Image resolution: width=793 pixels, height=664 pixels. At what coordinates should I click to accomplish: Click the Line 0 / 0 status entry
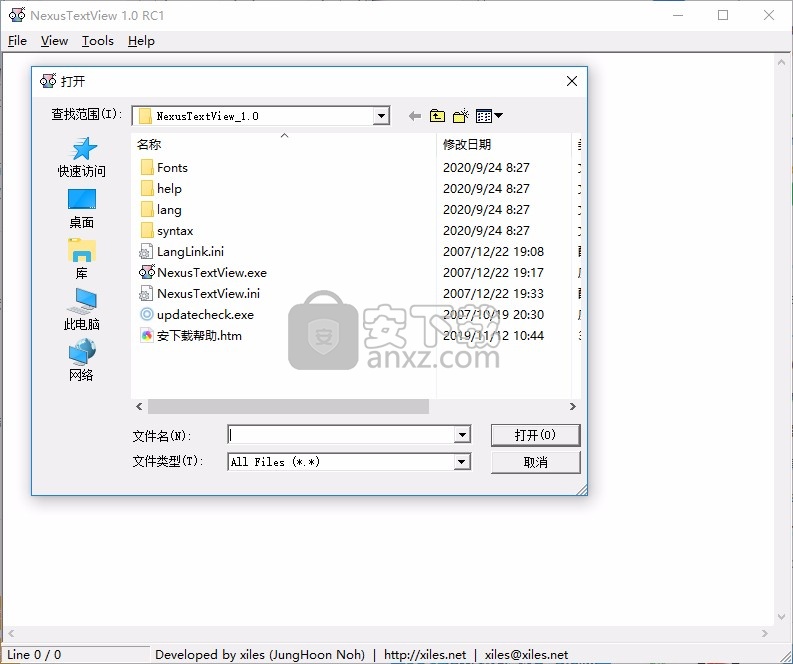(34, 654)
